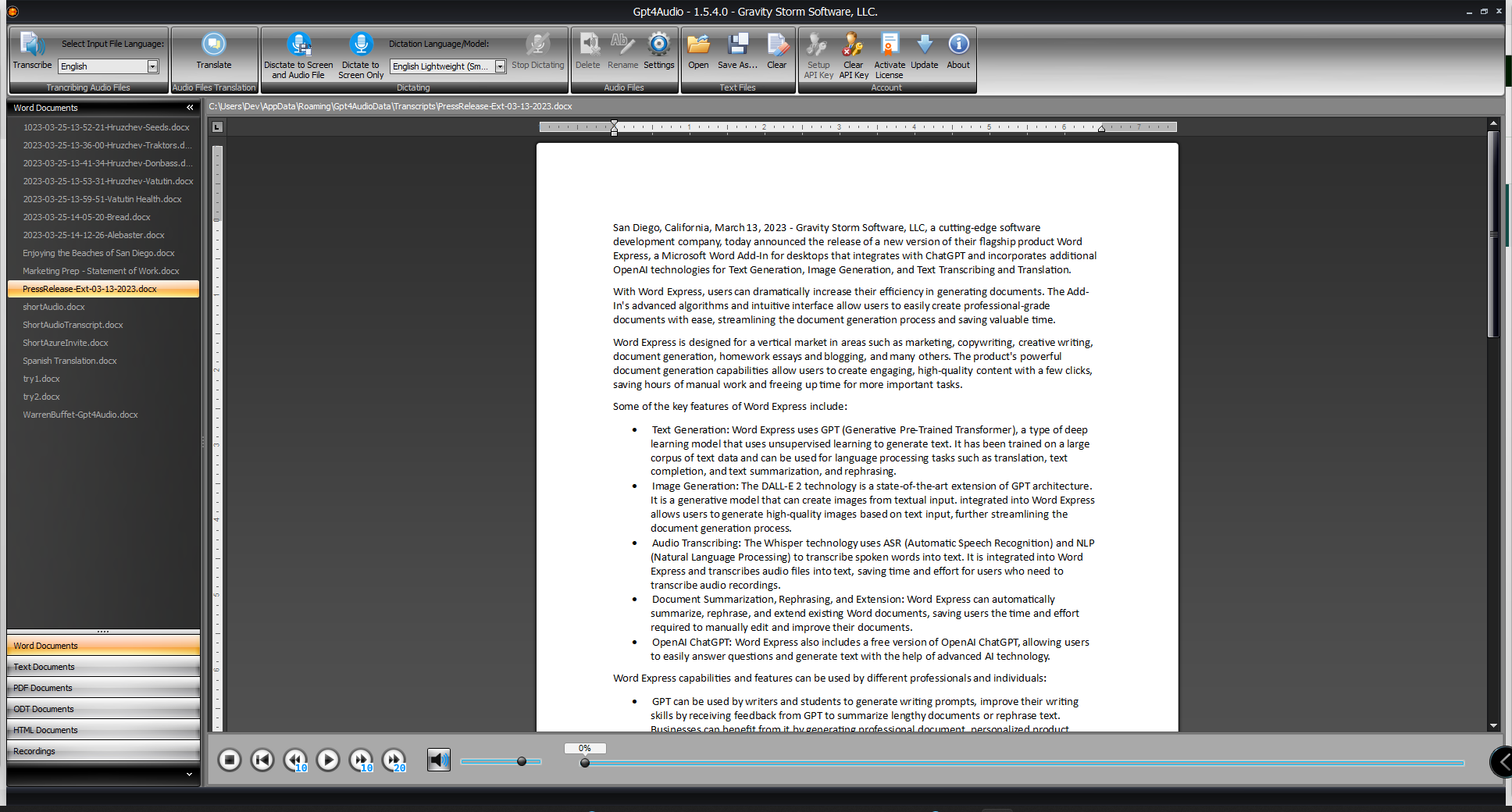The height and width of the screenshot is (812, 1512).
Task: Open 2023-03-25-13-36-00-Hruzchev-Traktors document
Action: (x=106, y=145)
